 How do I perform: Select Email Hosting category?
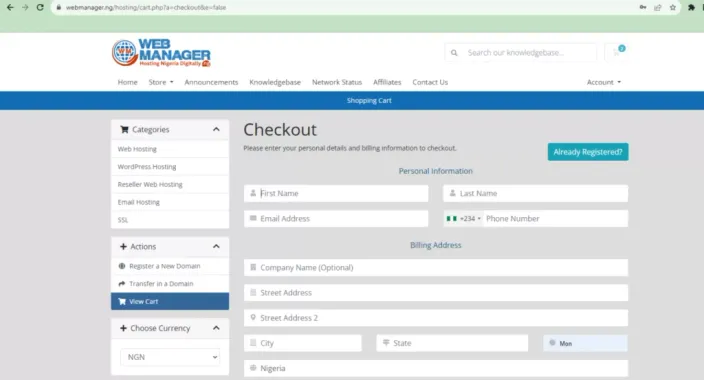170,202
